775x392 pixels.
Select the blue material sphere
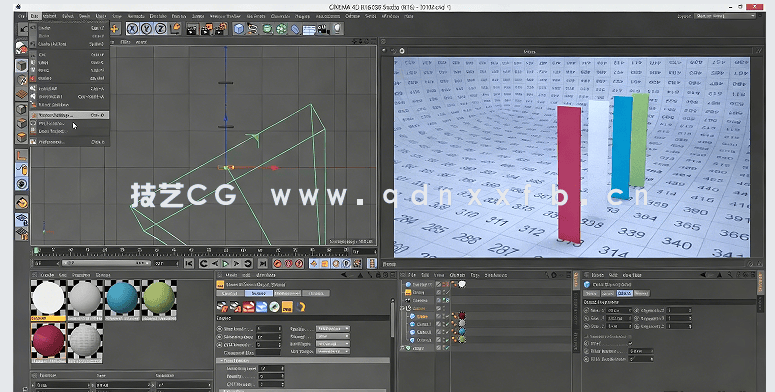pos(122,298)
